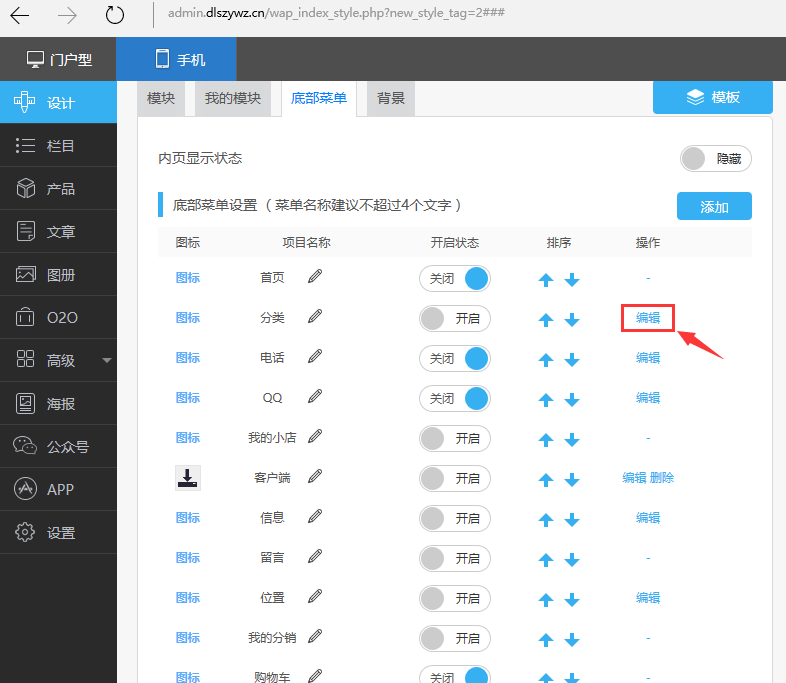The height and width of the screenshot is (683, 786).
Task: Open 海报 in the sidebar
Action: point(58,403)
